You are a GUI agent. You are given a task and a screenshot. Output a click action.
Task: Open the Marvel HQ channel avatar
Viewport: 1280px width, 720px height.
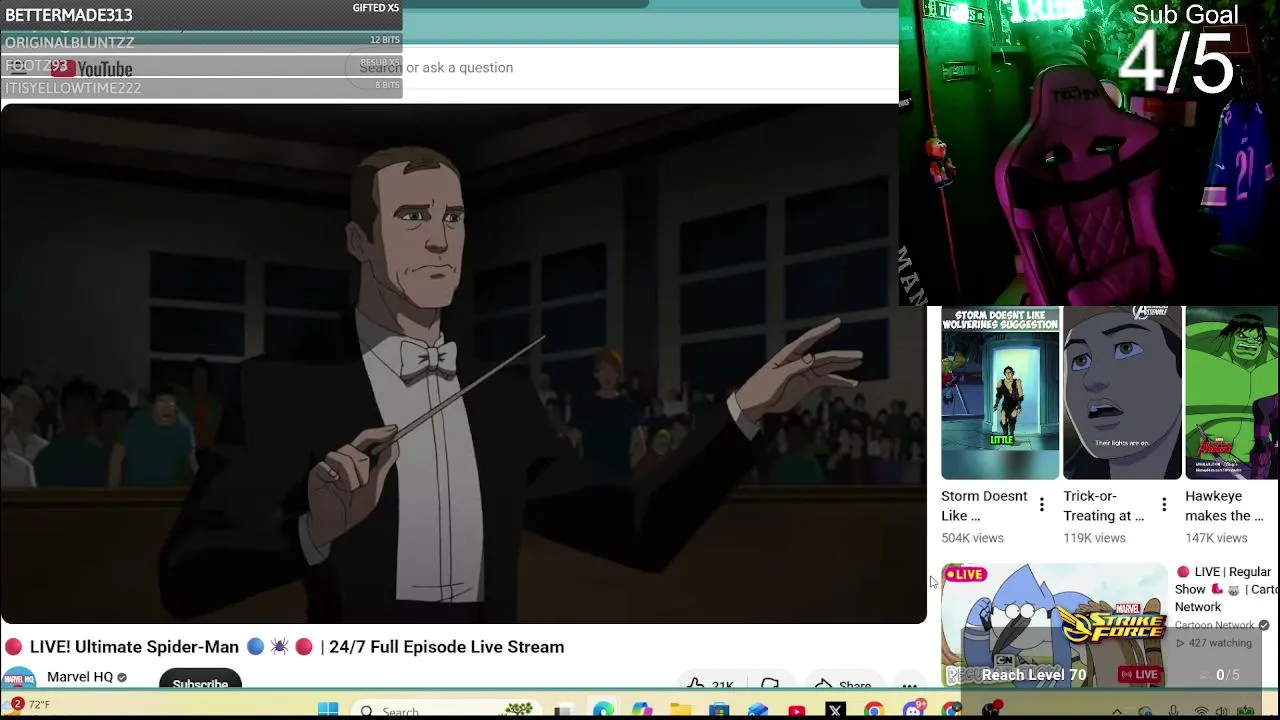point(19,678)
